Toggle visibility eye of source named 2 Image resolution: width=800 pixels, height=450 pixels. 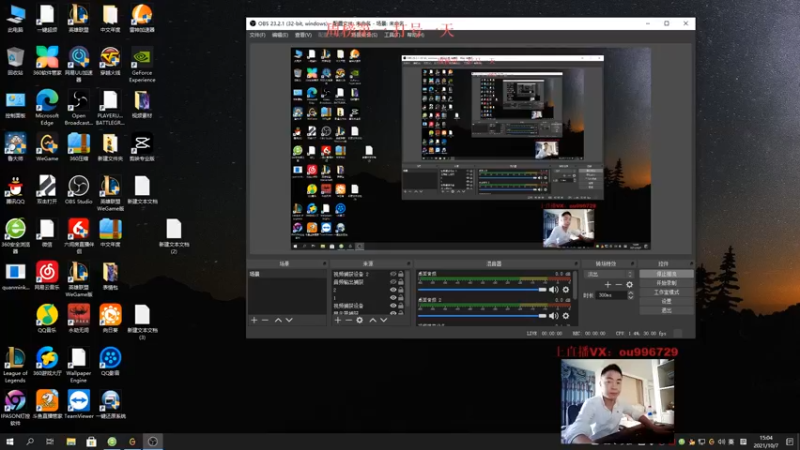tap(393, 290)
